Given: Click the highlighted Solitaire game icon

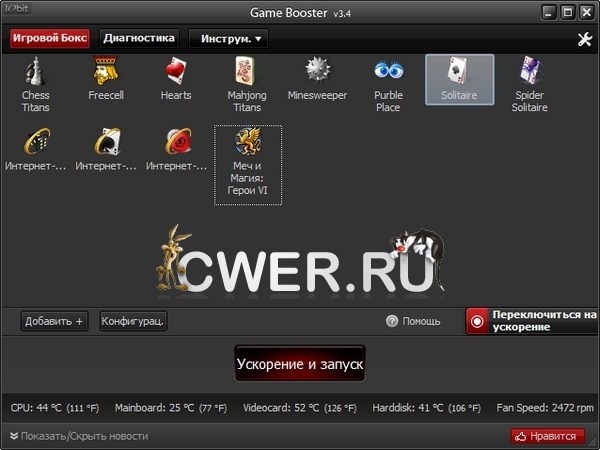Looking at the screenshot, I should coord(460,80).
